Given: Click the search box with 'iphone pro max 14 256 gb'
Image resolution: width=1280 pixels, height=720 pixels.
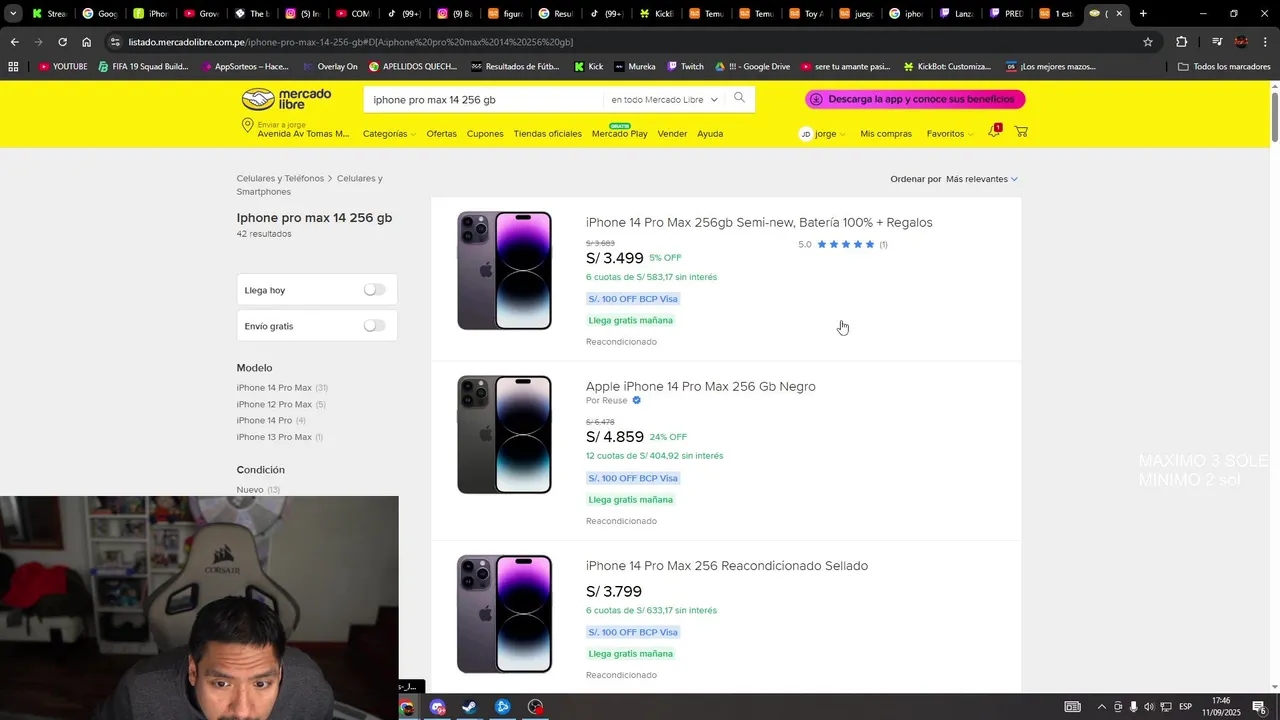Looking at the screenshot, I should click(x=484, y=100).
